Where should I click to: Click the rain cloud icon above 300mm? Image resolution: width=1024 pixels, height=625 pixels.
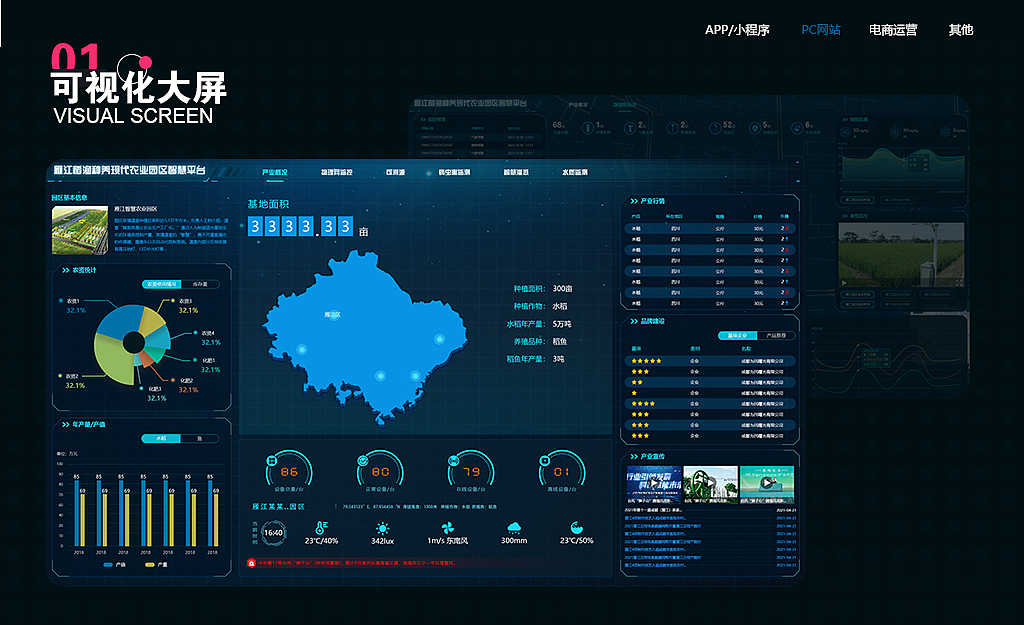click(514, 528)
